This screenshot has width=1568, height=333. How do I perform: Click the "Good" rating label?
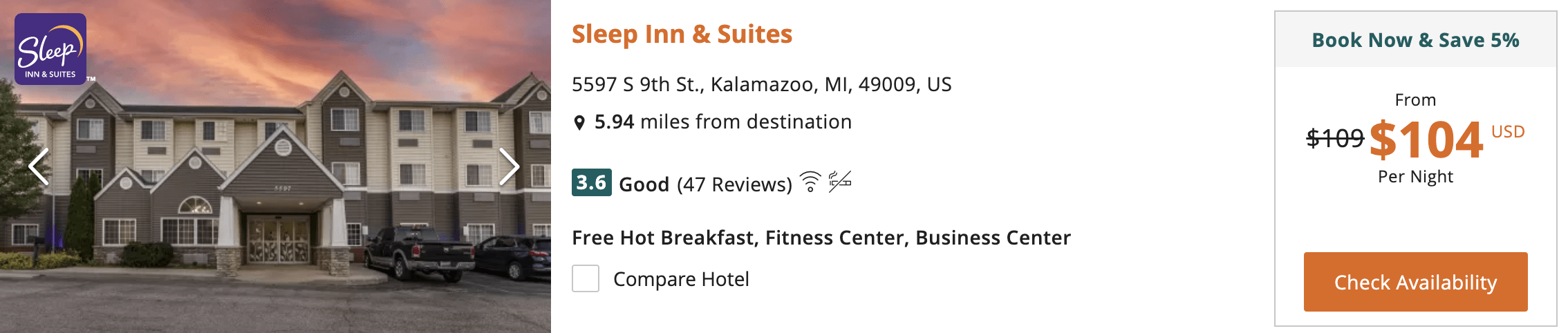644,184
